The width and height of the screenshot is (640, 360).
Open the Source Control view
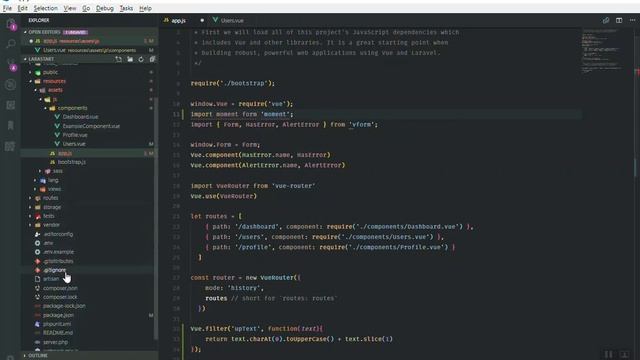[x=11, y=64]
